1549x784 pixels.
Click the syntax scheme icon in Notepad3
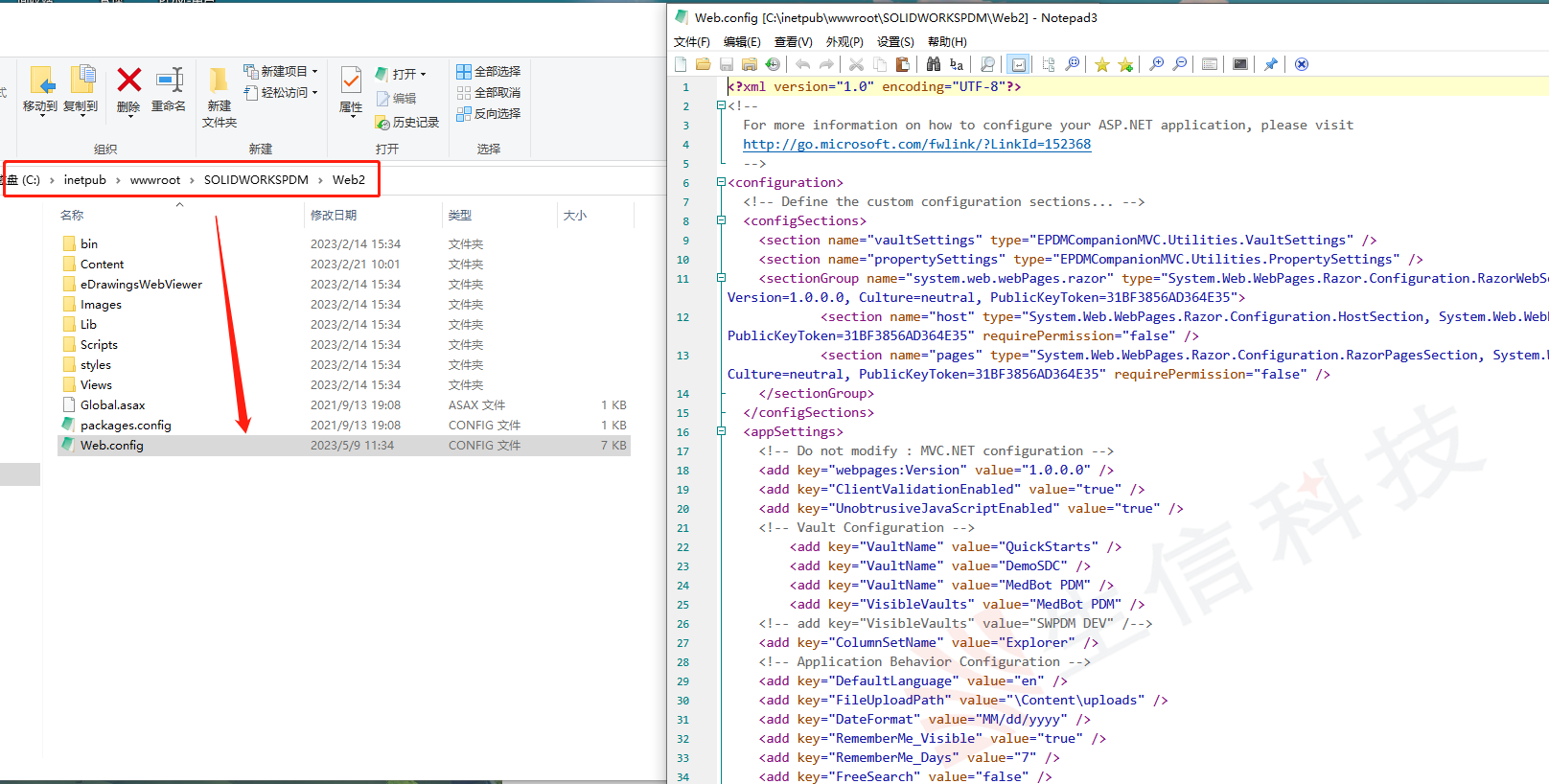pos(1210,64)
